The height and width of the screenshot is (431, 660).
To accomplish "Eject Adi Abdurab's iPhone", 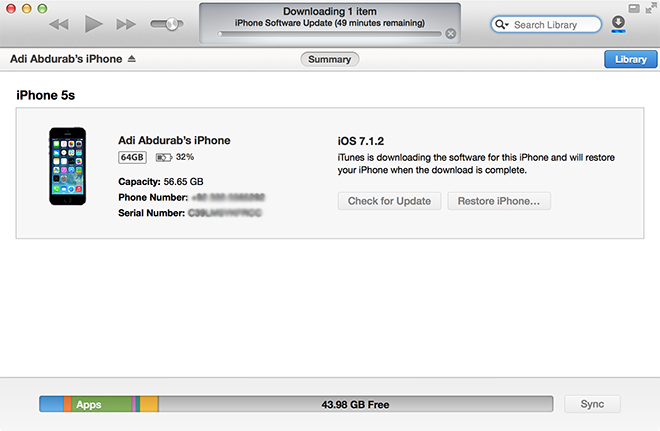I will click(x=132, y=59).
